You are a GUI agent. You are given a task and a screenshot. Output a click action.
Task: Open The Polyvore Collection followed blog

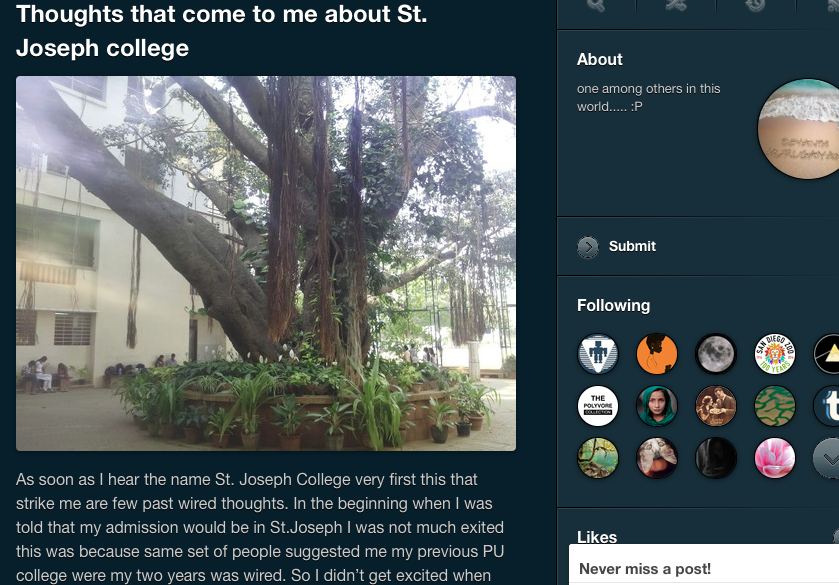598,406
